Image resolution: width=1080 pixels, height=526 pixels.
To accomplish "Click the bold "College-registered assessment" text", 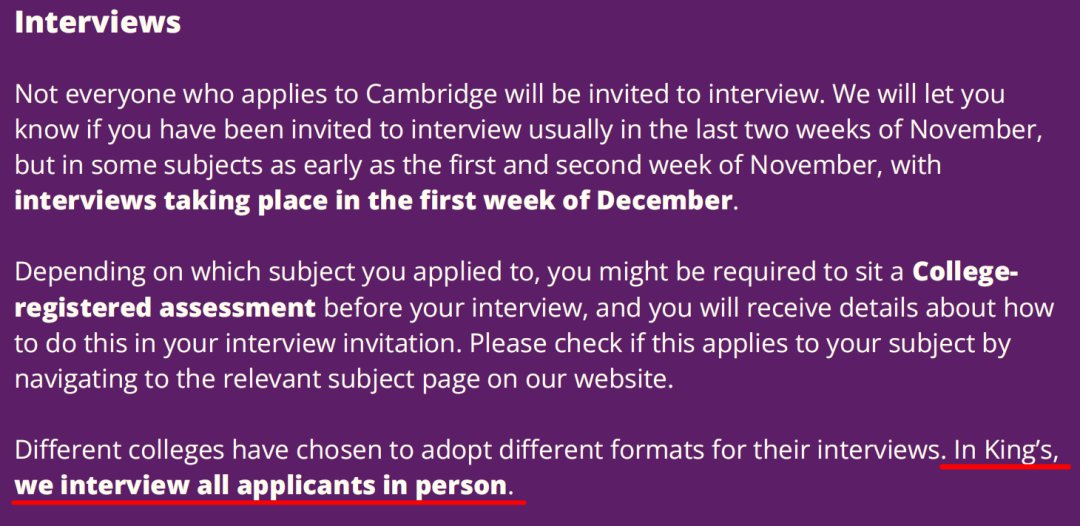I will (165, 306).
